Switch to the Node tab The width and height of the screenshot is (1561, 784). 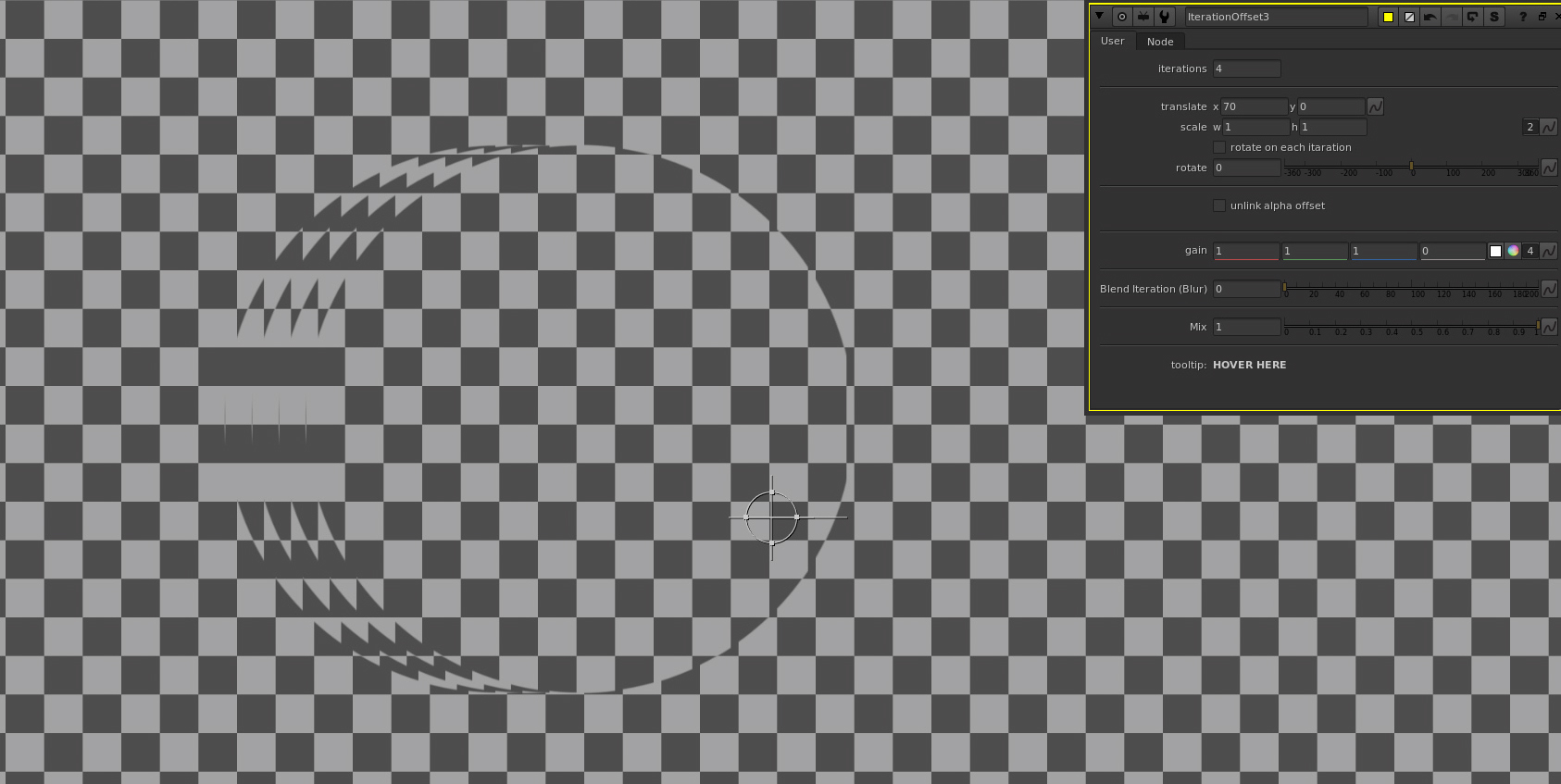click(x=1160, y=42)
